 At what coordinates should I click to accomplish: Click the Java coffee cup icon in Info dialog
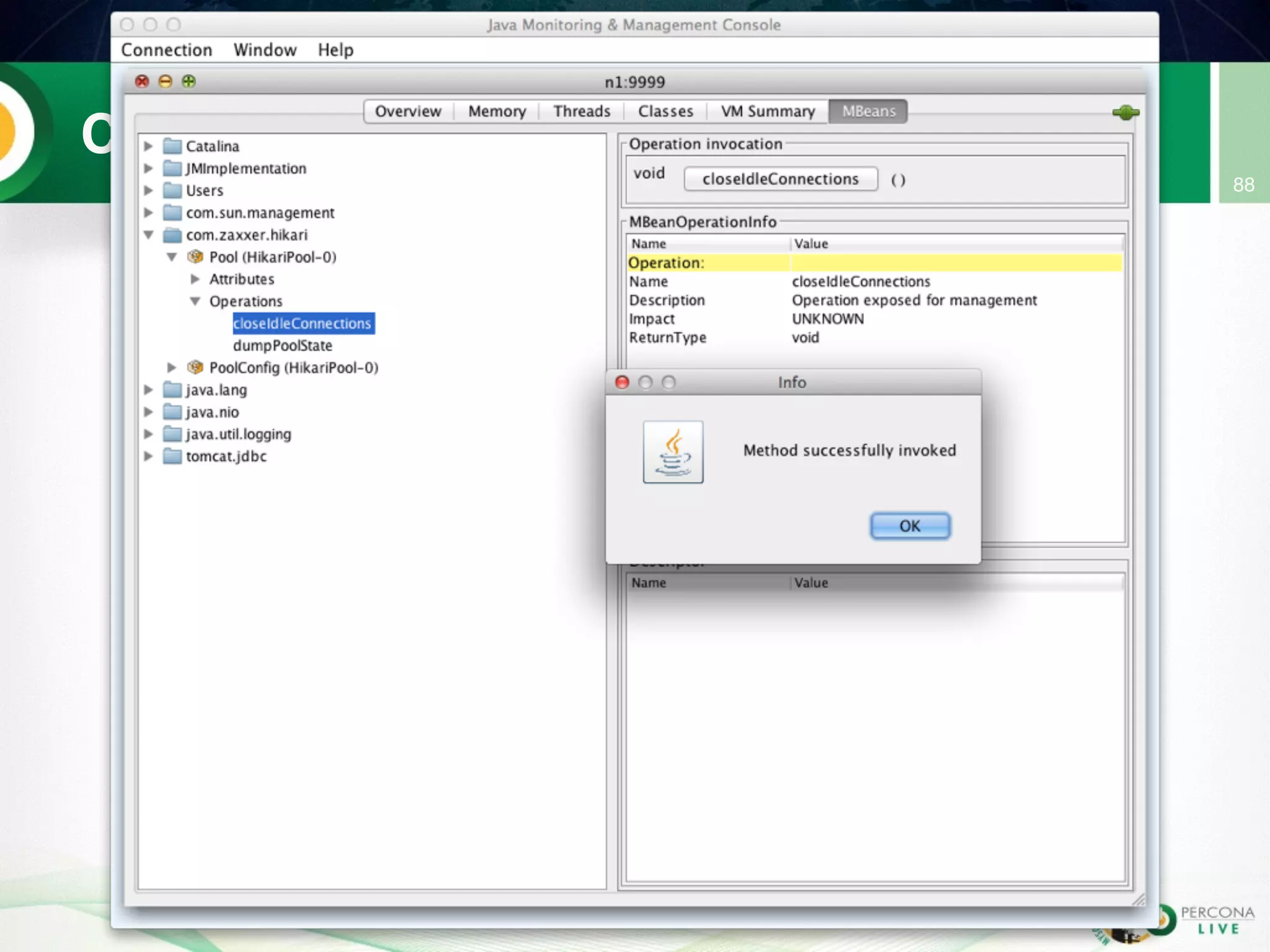click(673, 452)
